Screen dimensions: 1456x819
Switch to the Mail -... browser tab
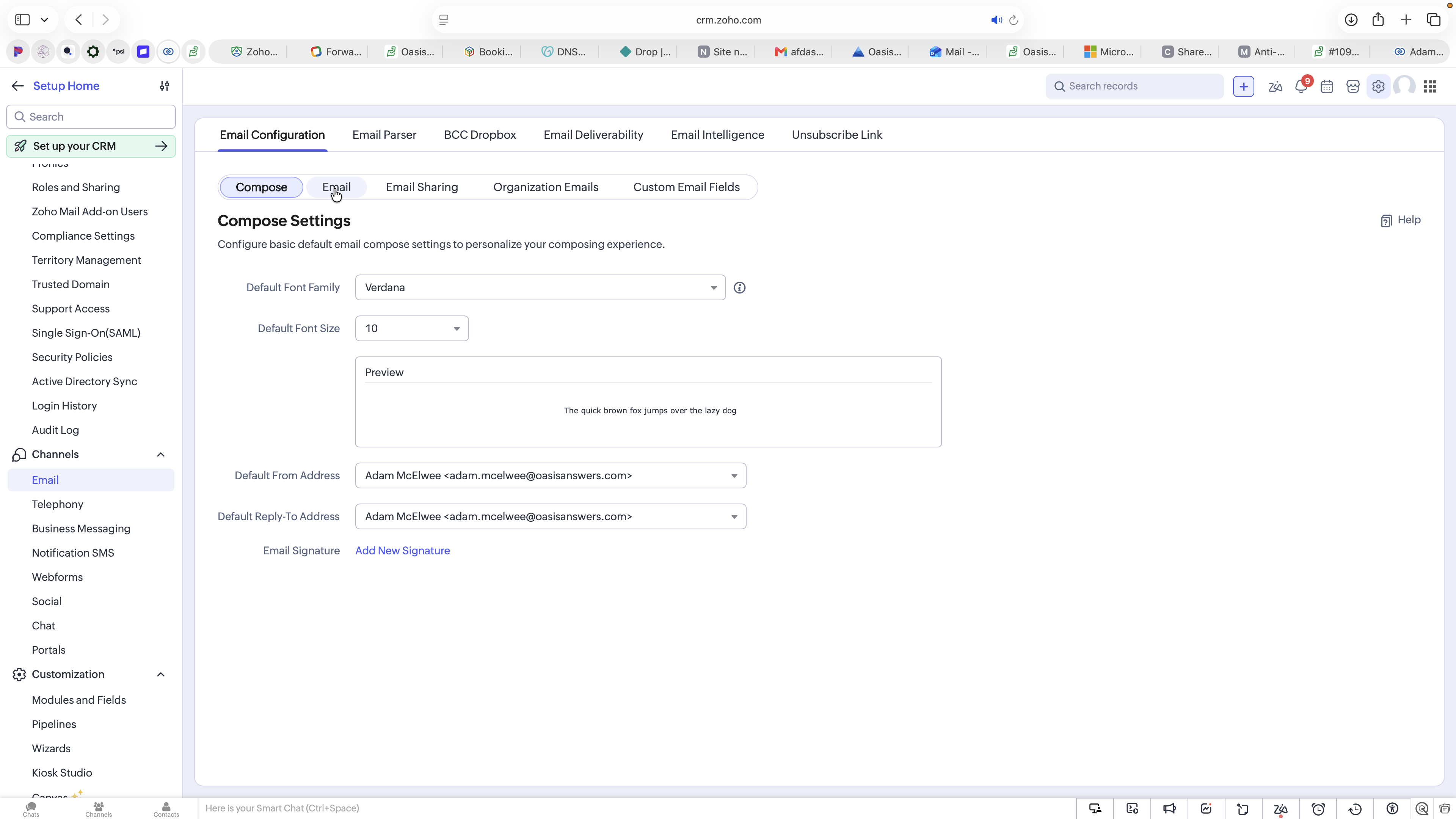(x=954, y=52)
